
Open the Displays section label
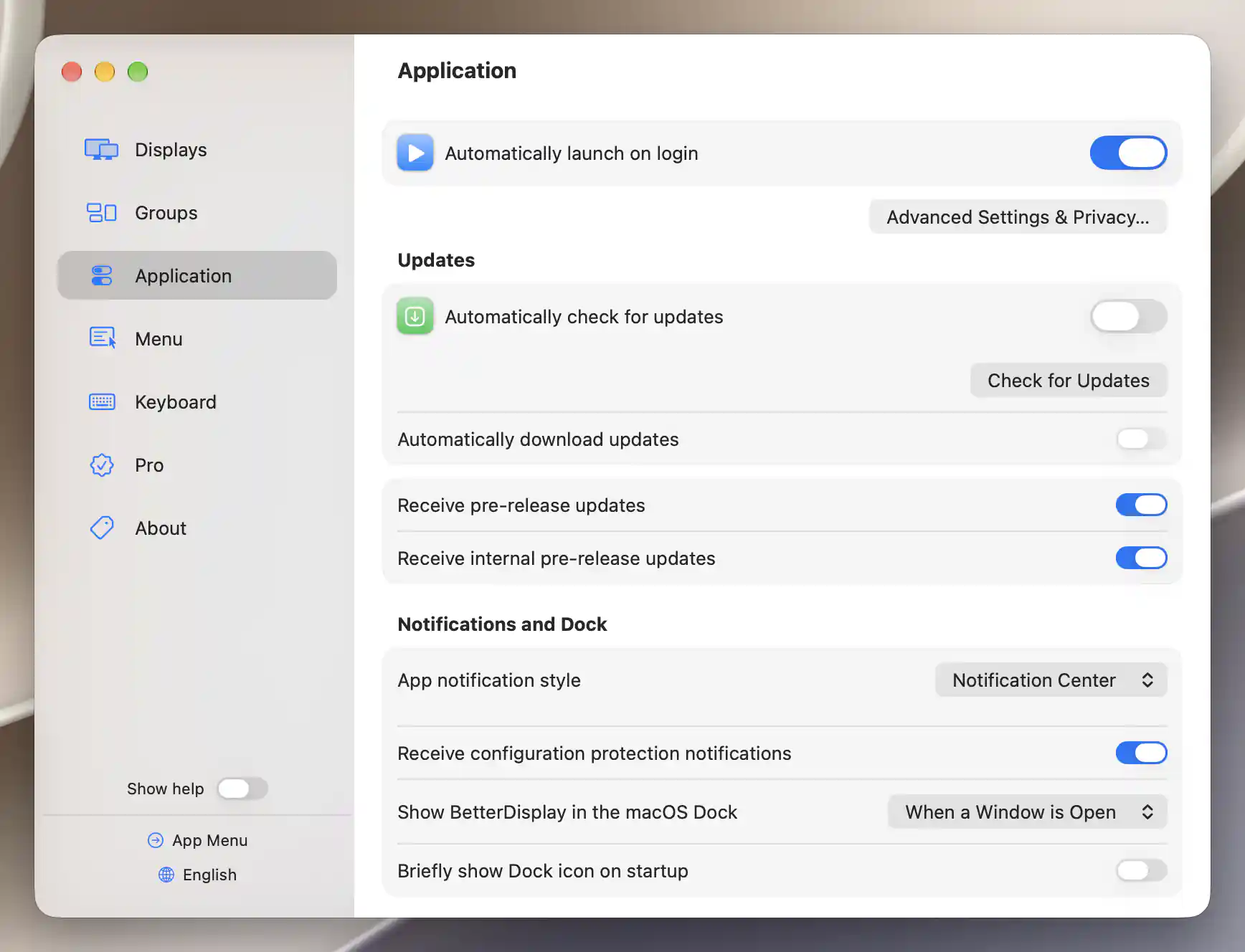171,150
